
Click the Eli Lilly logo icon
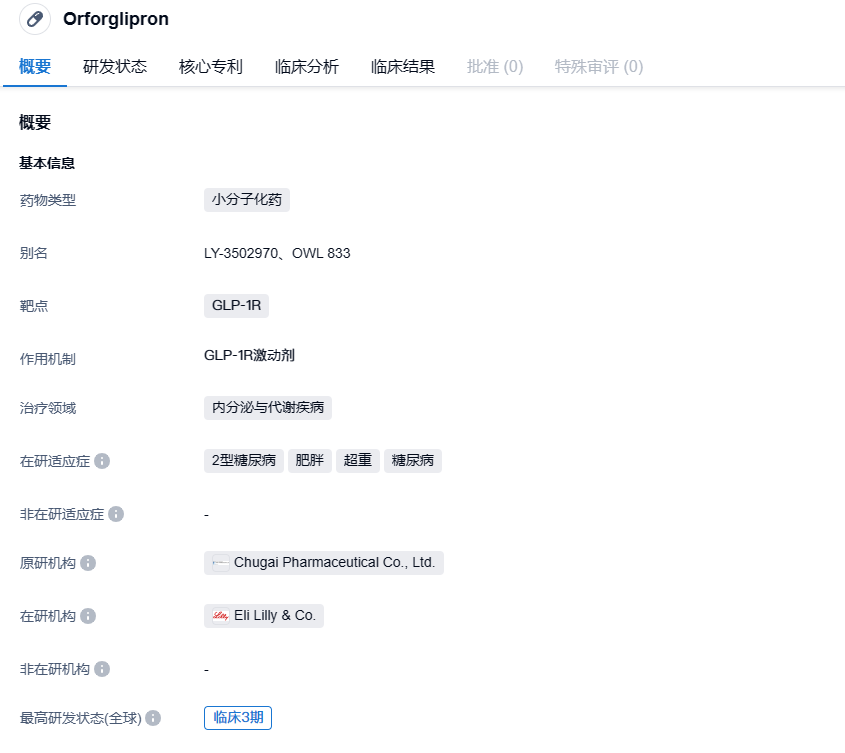coord(220,616)
